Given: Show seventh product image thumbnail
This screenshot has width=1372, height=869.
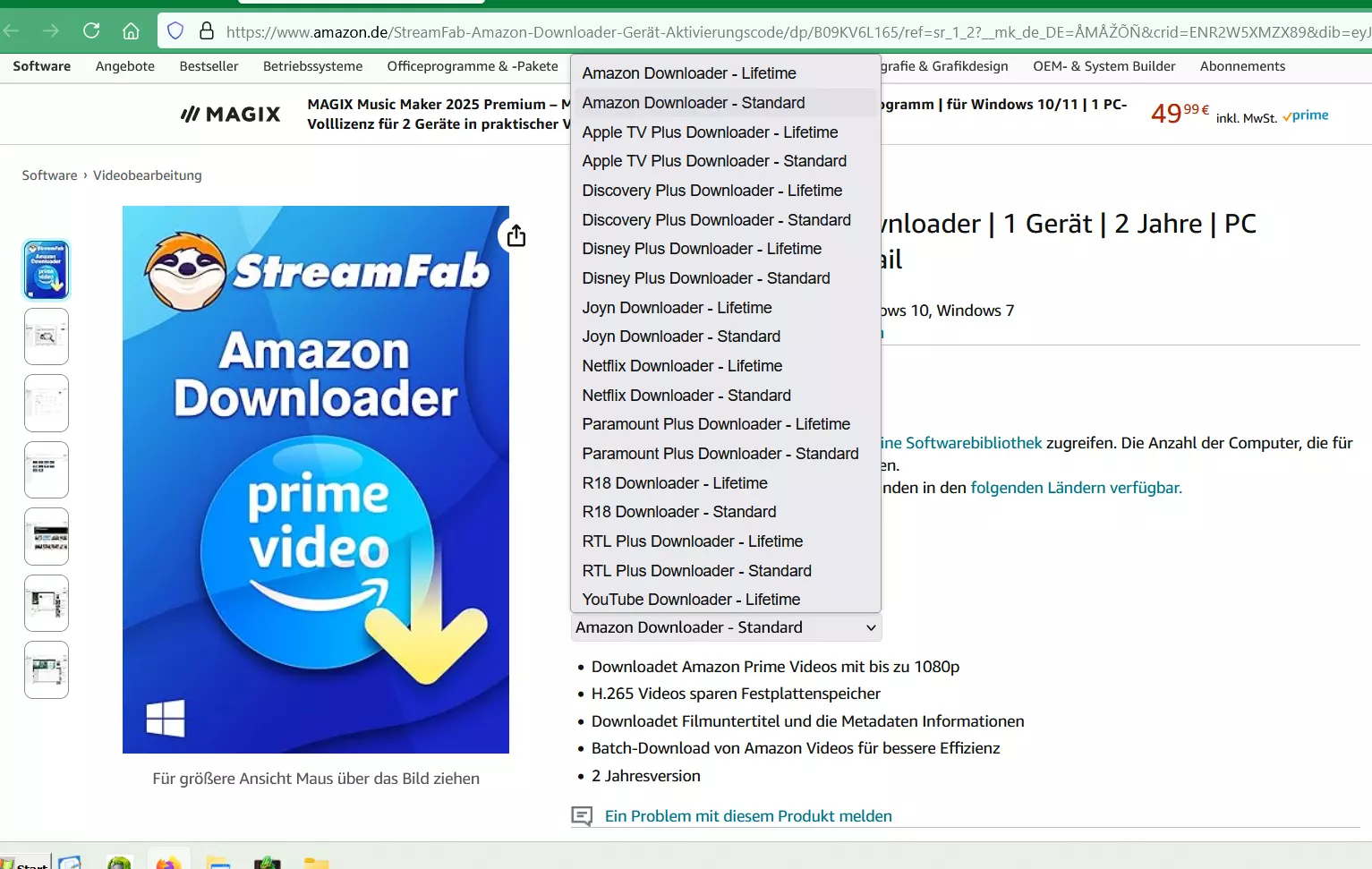Looking at the screenshot, I should click(x=47, y=670).
